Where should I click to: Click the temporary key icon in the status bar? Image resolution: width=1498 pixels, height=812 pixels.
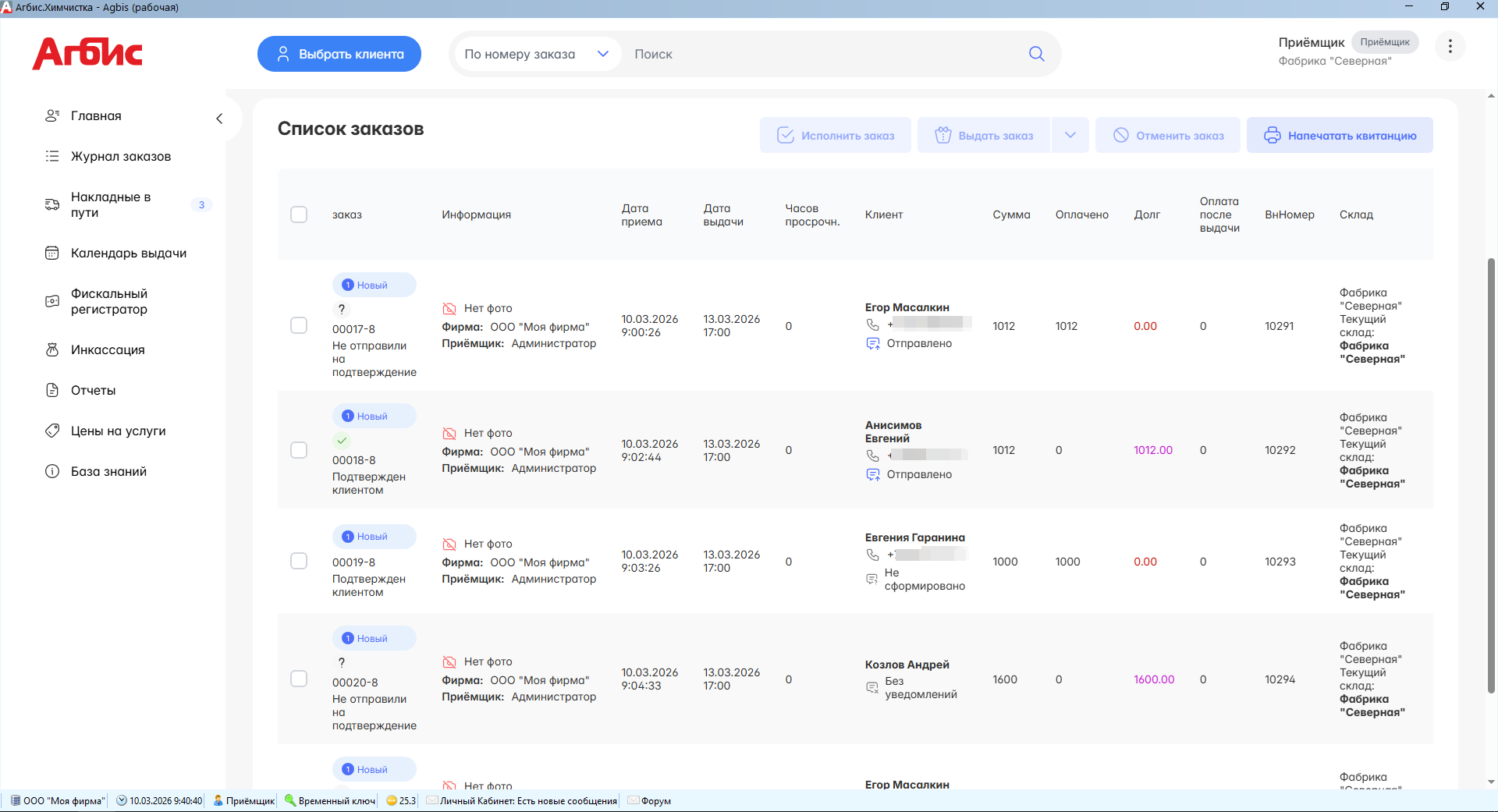[x=289, y=800]
